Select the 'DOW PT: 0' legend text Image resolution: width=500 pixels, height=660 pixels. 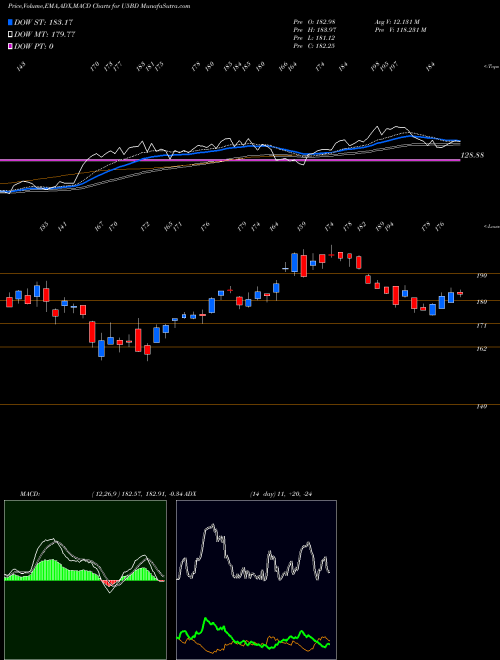pos(34,46)
